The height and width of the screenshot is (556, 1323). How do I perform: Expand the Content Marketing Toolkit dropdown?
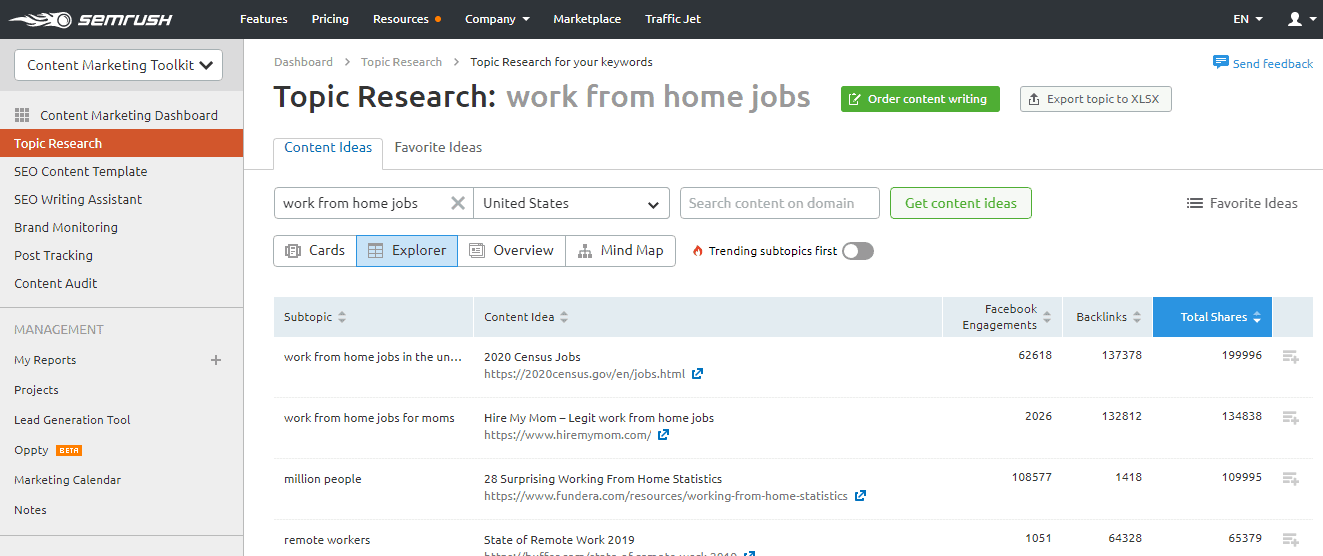coord(118,65)
